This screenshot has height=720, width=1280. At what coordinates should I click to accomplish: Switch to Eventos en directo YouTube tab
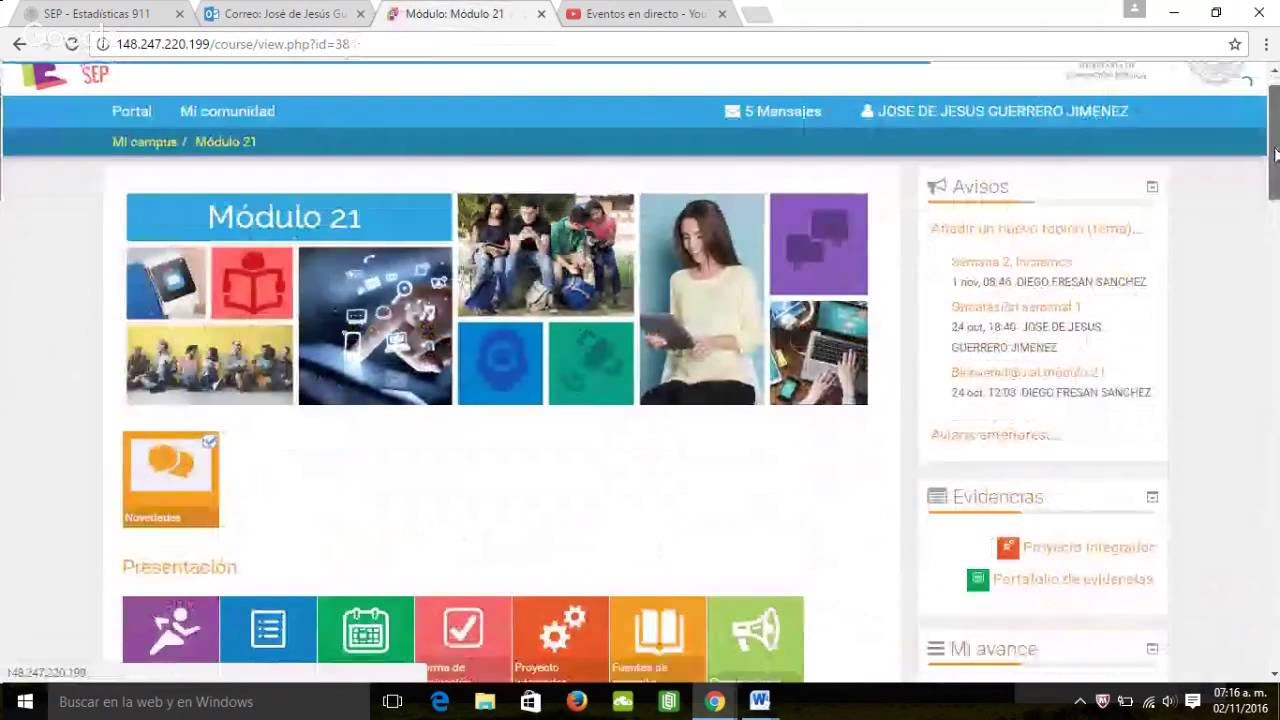pos(646,14)
